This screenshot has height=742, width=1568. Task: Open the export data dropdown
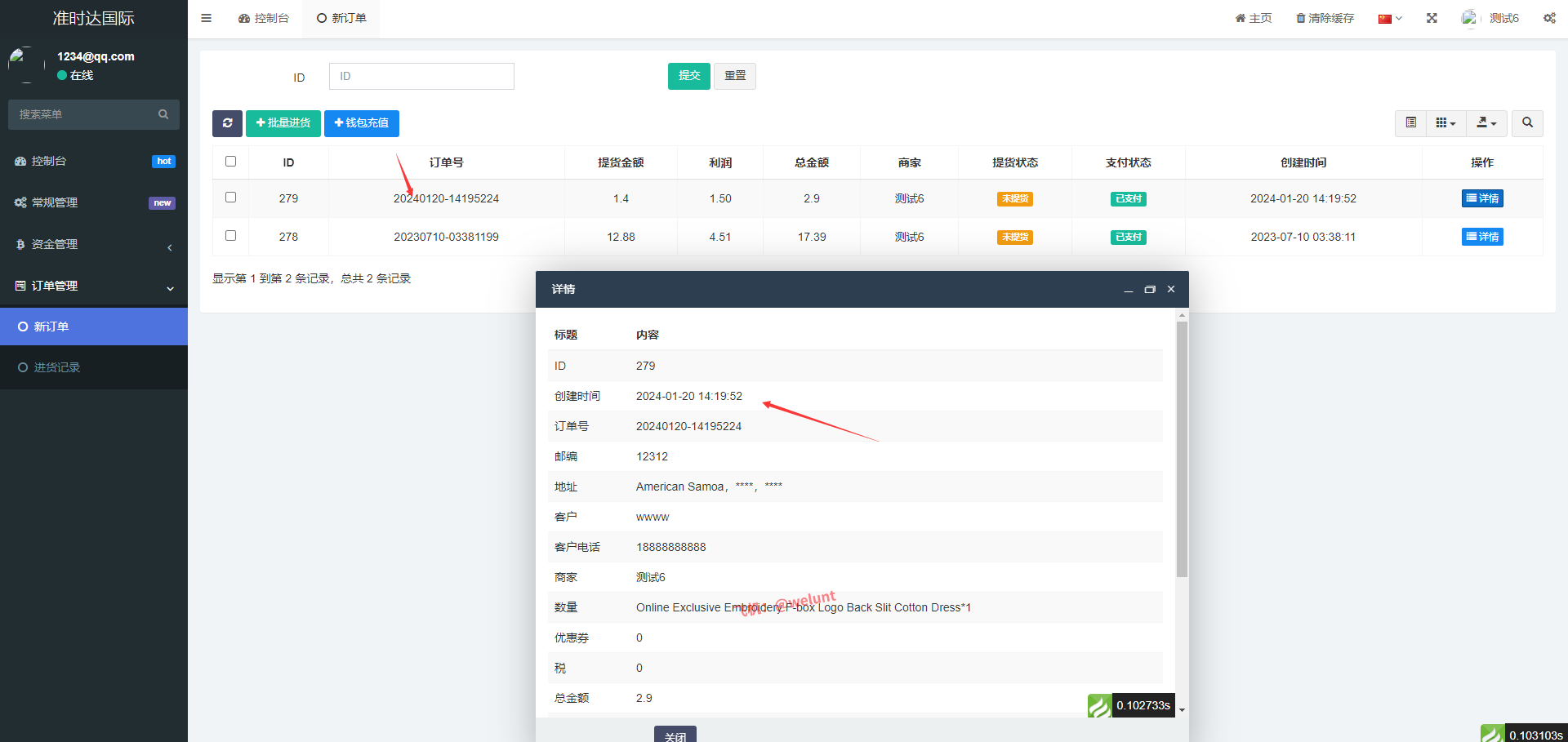(1486, 123)
